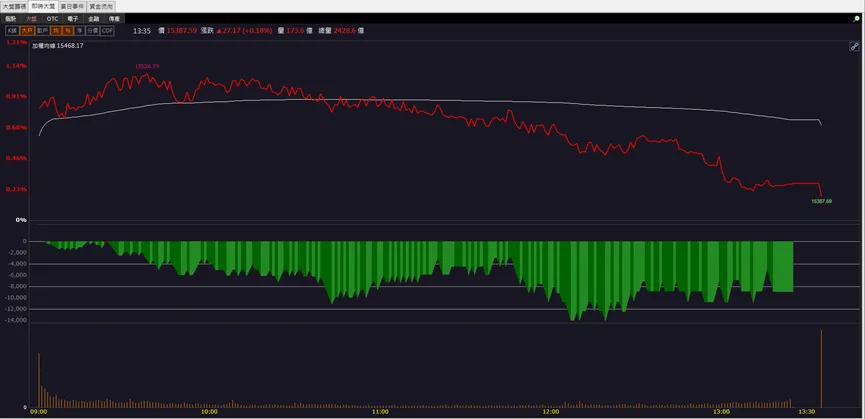Select the 傳產 sector sub-tab
The image size is (865, 419).
114,18
